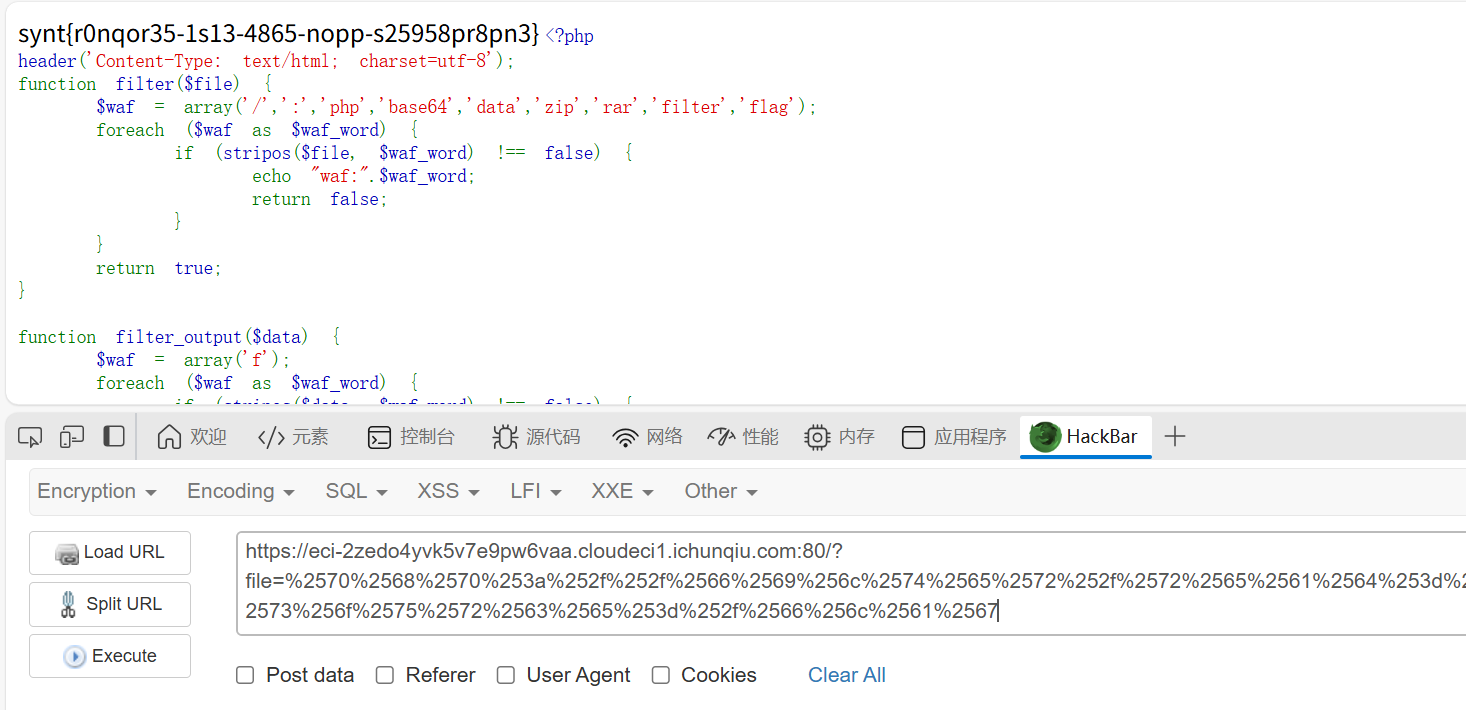
Task: Toggle the sidebar dock icon
Action: pyautogui.click(x=114, y=437)
